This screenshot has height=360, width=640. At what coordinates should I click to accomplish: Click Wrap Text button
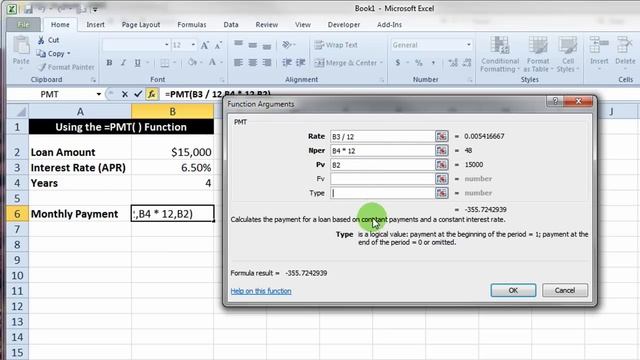pyautogui.click(x=336, y=45)
